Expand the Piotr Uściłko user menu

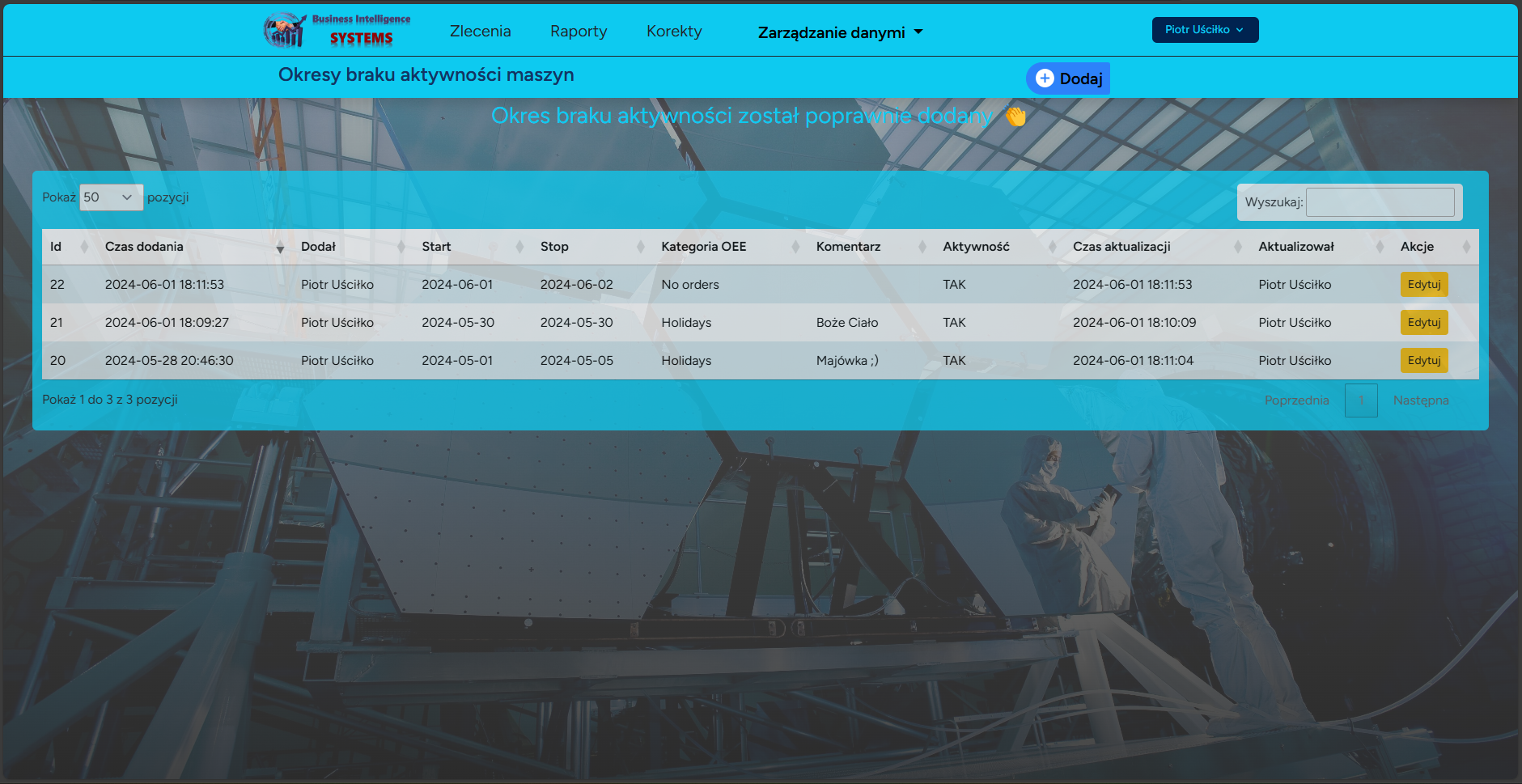[x=1204, y=30]
